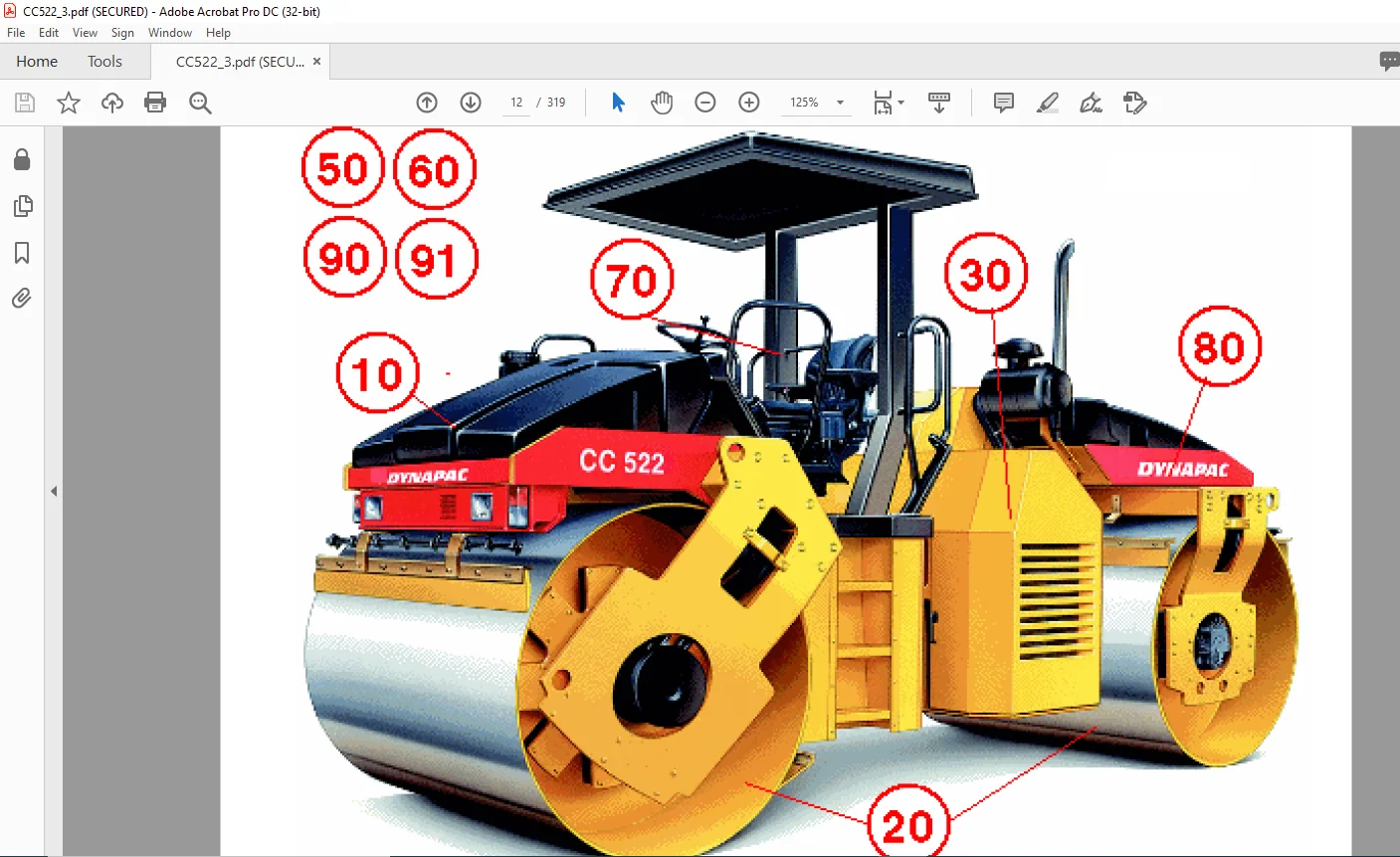Click the red circled number 80
The width and height of the screenshot is (1400, 857).
point(1220,347)
